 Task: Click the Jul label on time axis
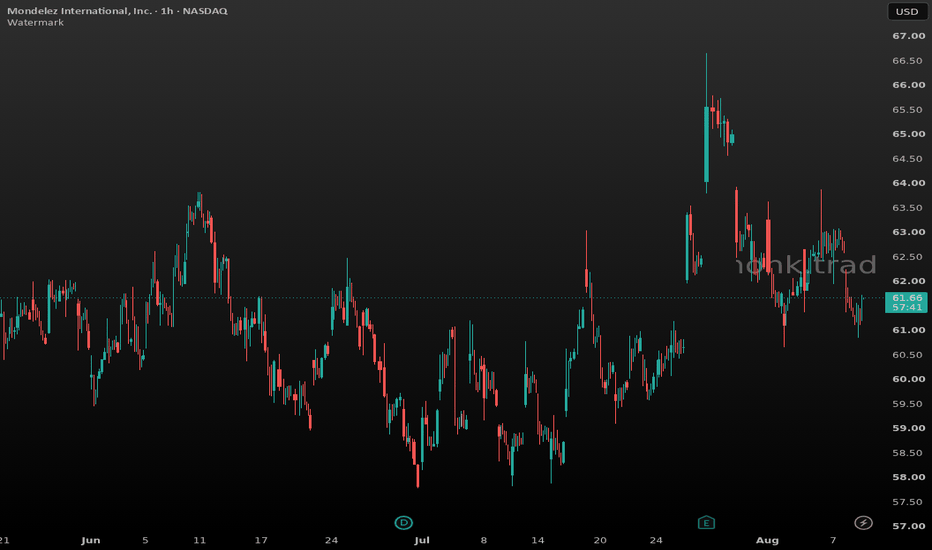421,540
